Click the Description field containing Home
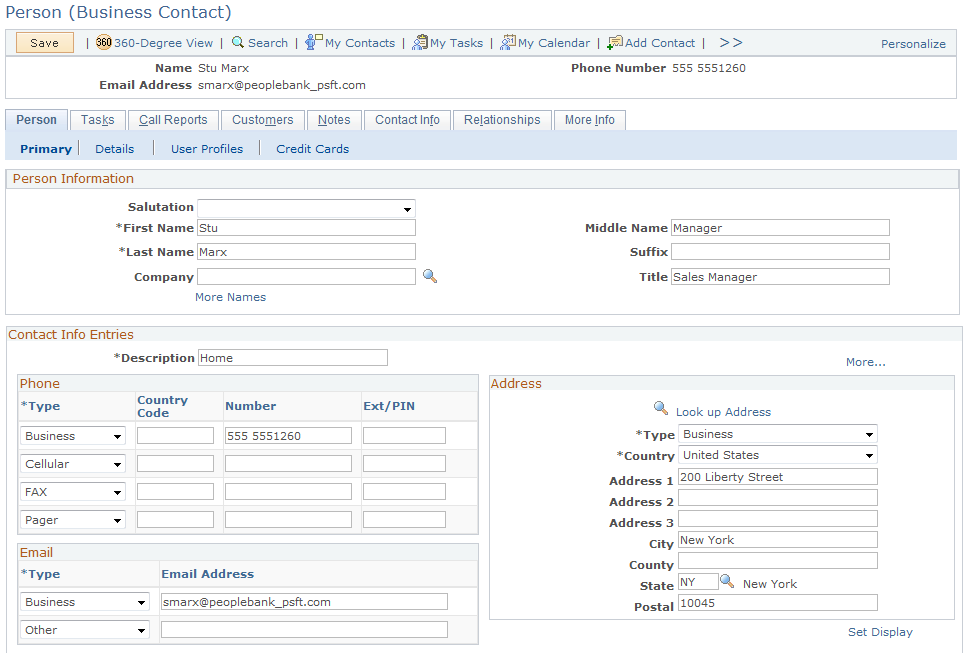The image size is (968, 653). click(x=293, y=358)
